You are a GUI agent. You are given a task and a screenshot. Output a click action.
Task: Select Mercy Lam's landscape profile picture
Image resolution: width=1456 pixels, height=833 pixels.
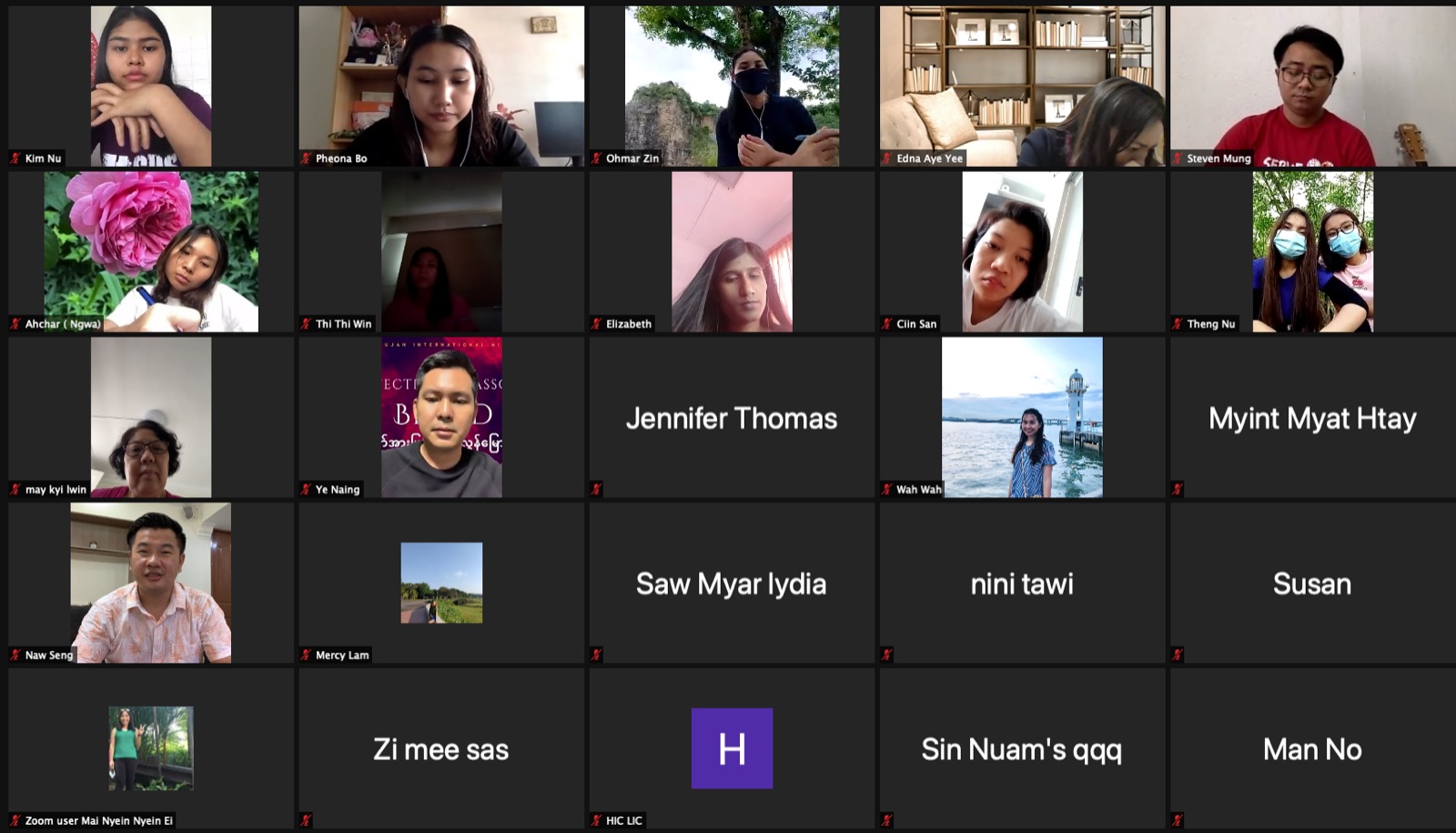coord(441,583)
